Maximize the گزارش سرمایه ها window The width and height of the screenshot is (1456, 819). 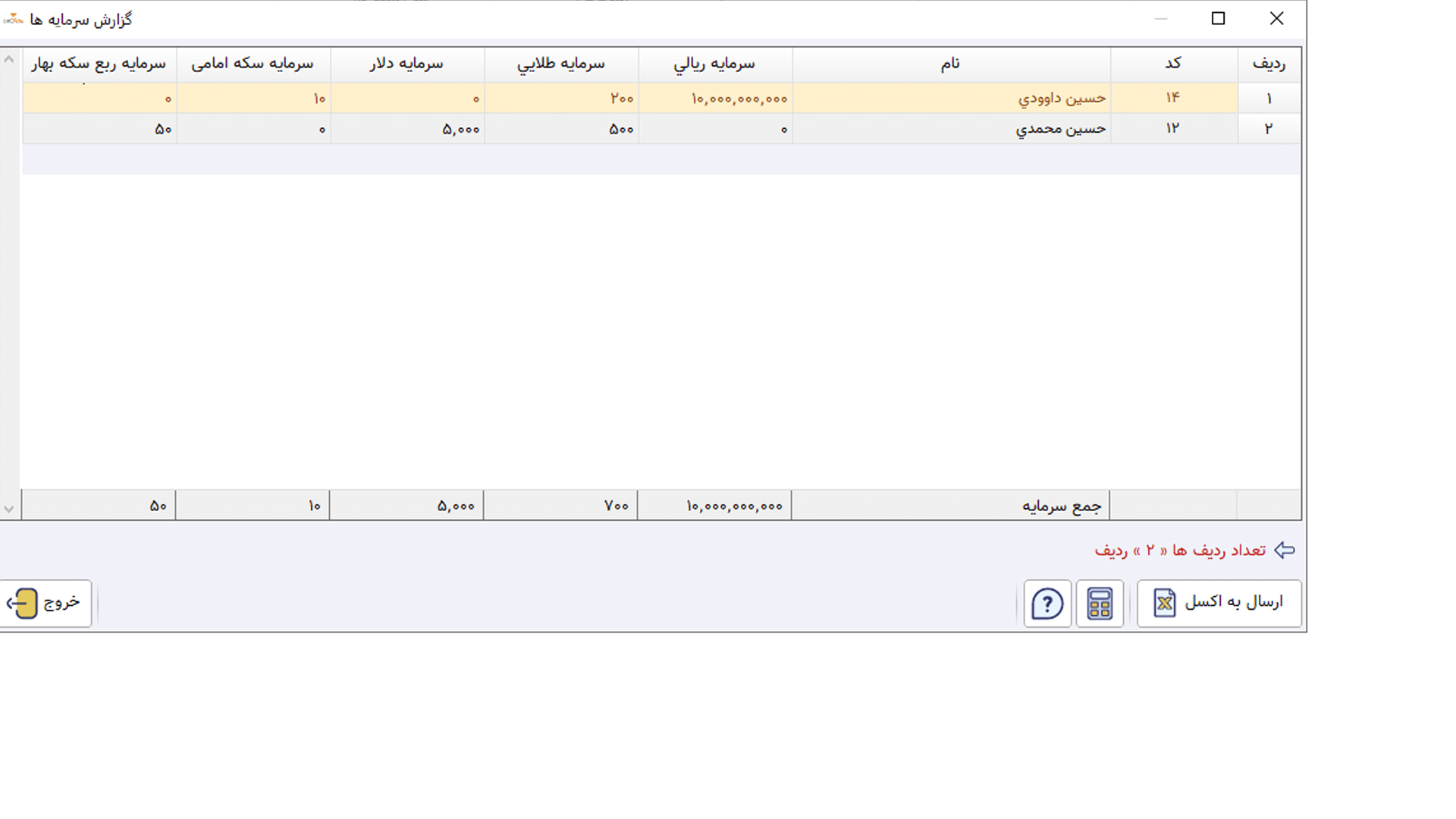pyautogui.click(x=1219, y=19)
